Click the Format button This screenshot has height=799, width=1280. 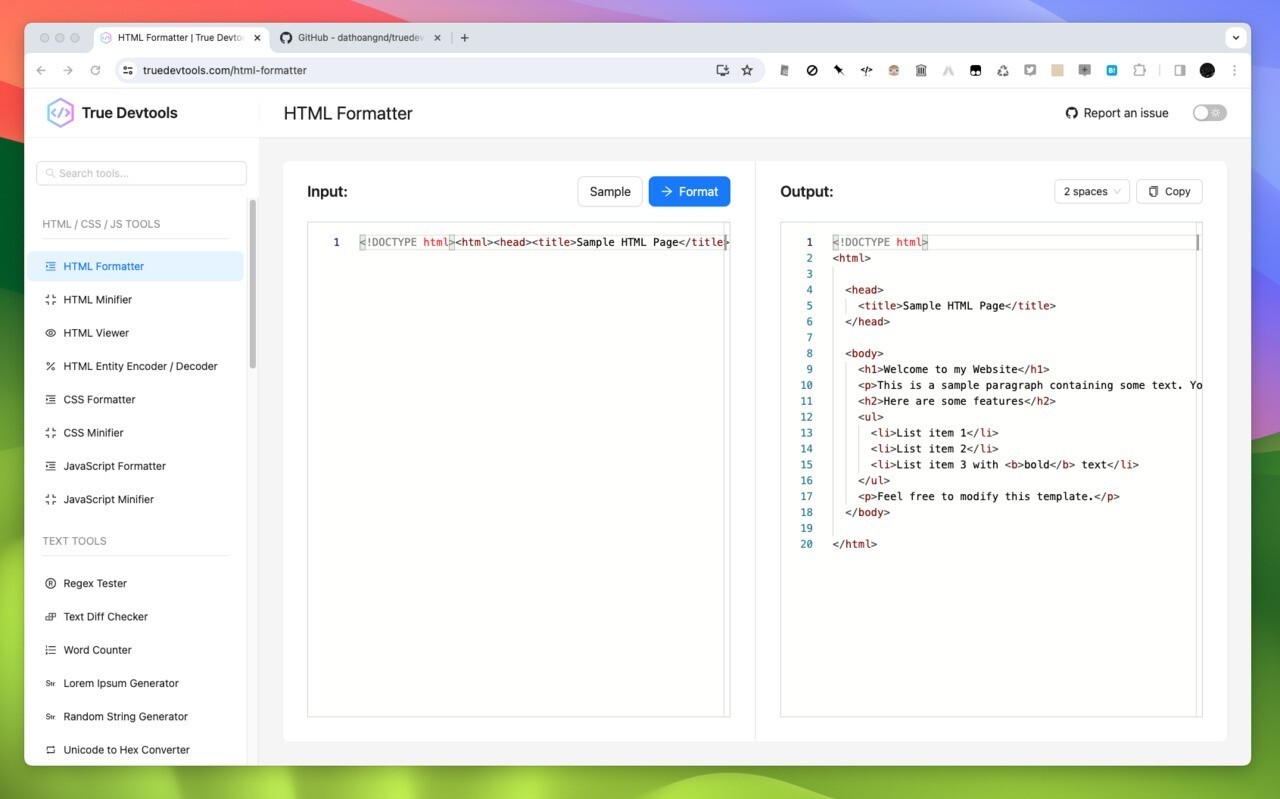[689, 191]
